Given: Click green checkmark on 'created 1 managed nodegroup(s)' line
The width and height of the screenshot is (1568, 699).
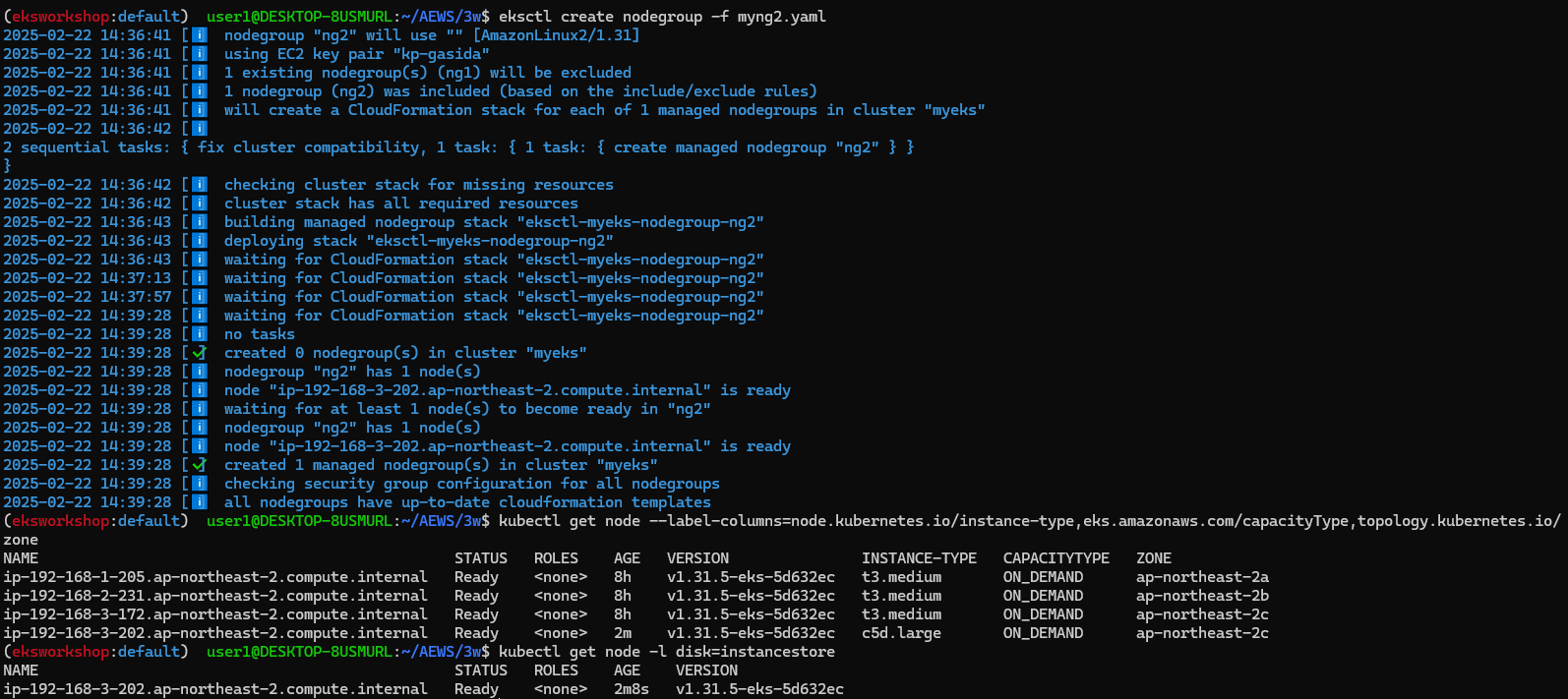Looking at the screenshot, I should [200, 465].
